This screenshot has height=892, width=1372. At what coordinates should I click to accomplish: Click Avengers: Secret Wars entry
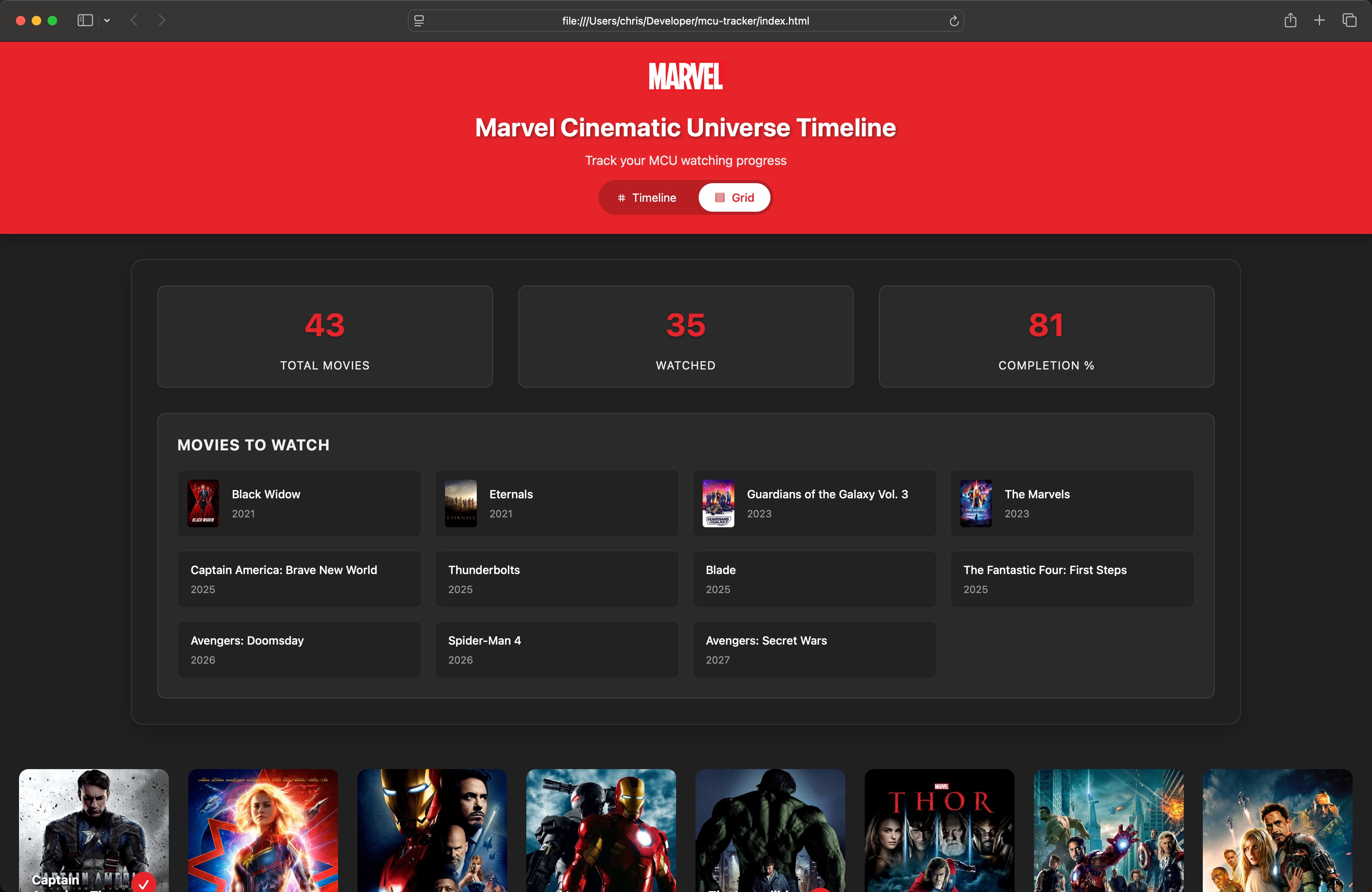(814, 649)
